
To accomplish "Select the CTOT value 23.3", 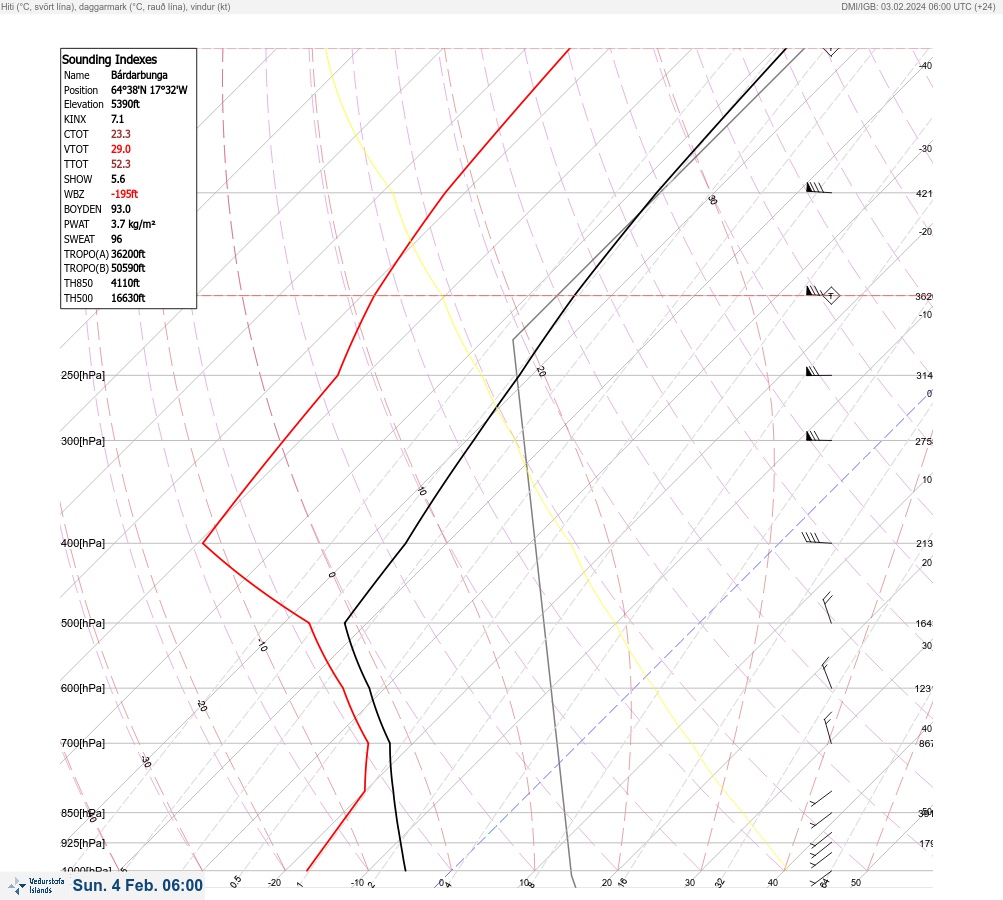I will point(121,134).
